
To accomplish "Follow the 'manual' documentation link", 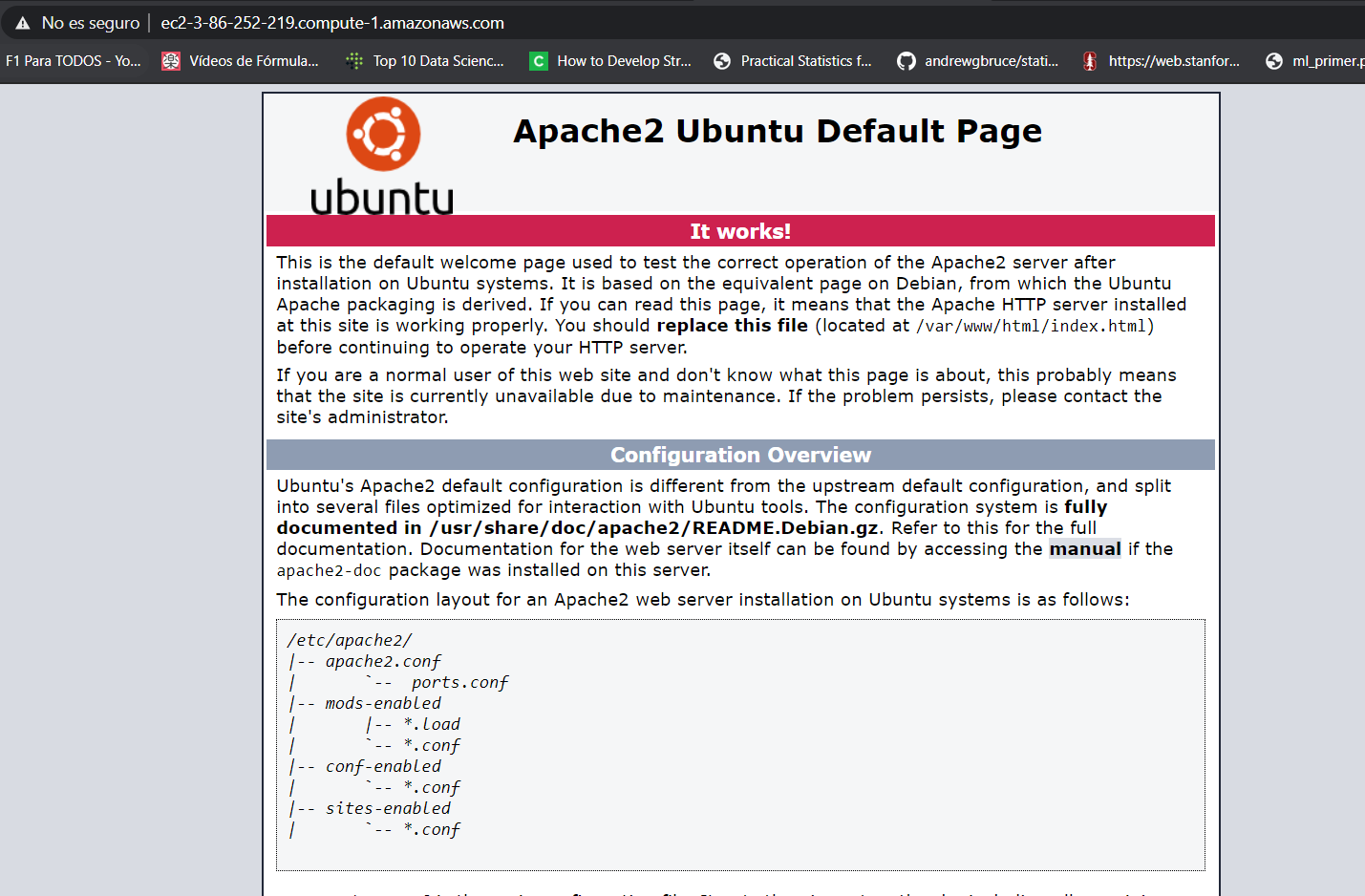I will pyautogui.click(x=1085, y=549).
